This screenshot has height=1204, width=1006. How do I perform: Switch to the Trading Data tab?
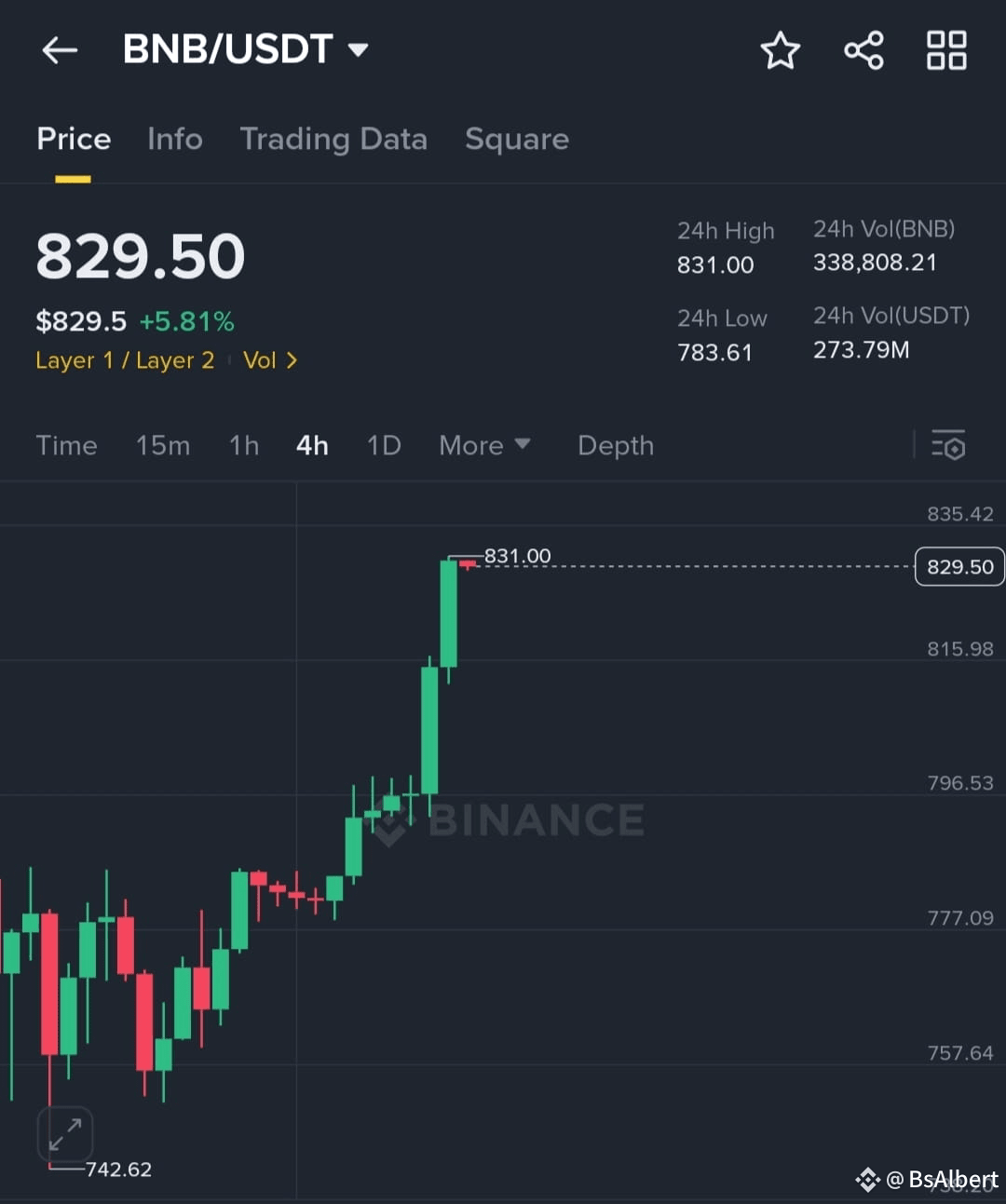click(x=333, y=139)
